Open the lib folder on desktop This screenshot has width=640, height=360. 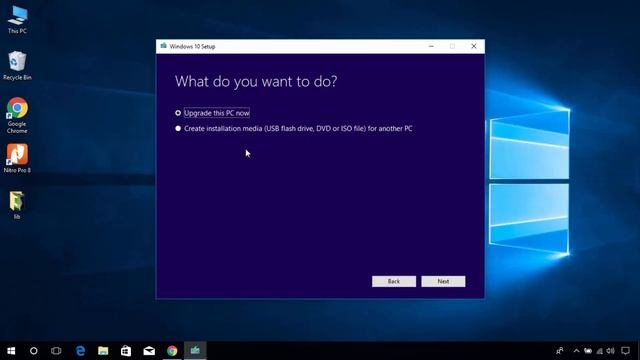[x=17, y=205]
